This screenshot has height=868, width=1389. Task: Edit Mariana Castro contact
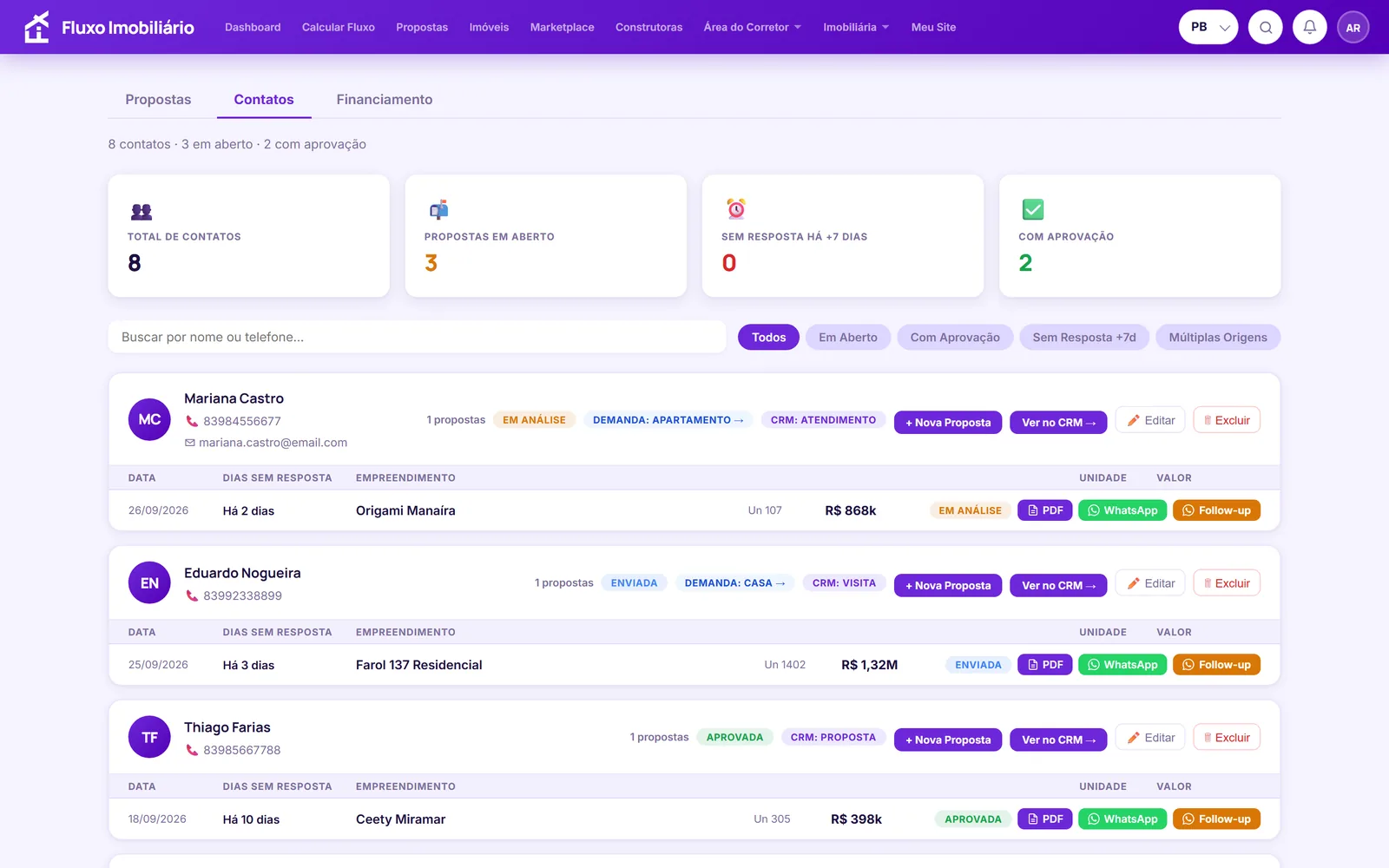(x=1150, y=420)
